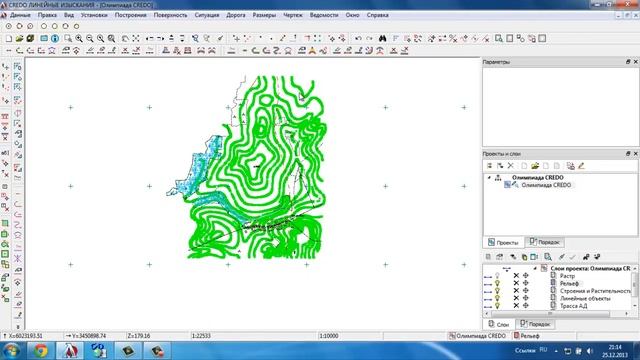Click the 1:22533 value in status bar

[x=201, y=336]
